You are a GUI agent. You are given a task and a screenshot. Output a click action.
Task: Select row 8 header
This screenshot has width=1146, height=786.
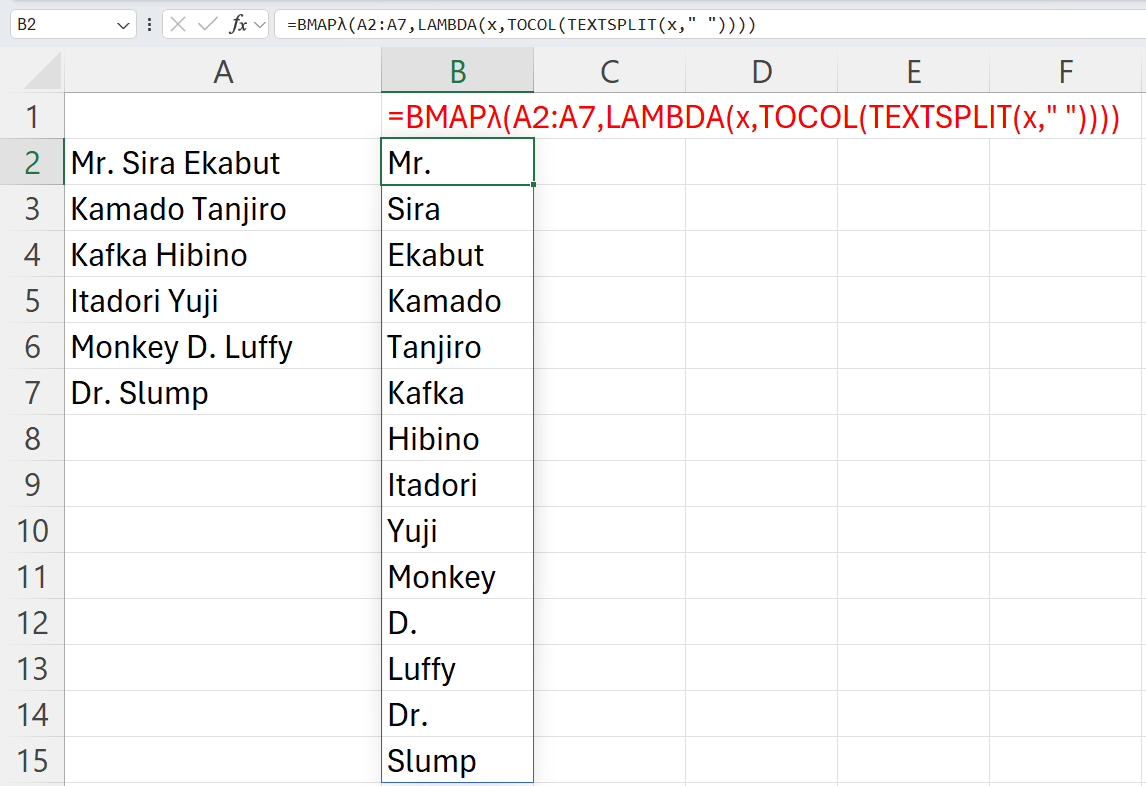point(32,439)
